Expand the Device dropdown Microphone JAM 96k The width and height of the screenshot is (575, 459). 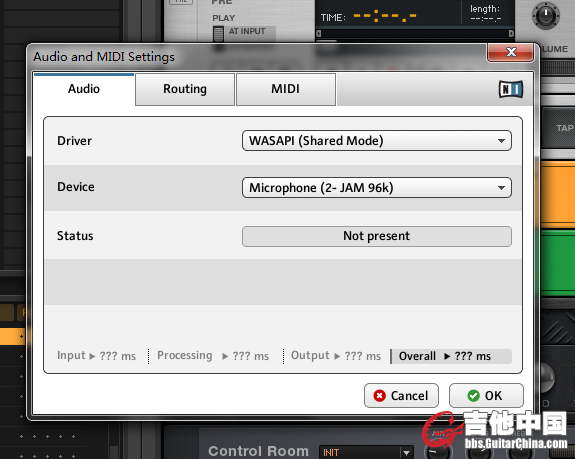point(377,188)
